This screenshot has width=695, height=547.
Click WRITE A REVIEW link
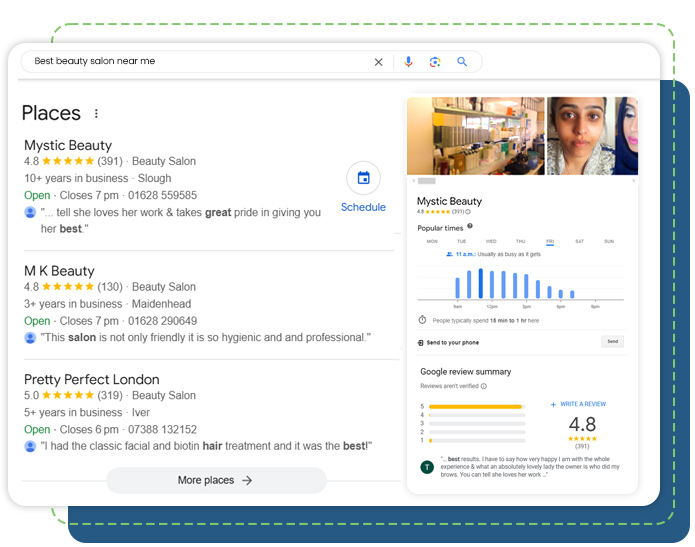(578, 404)
